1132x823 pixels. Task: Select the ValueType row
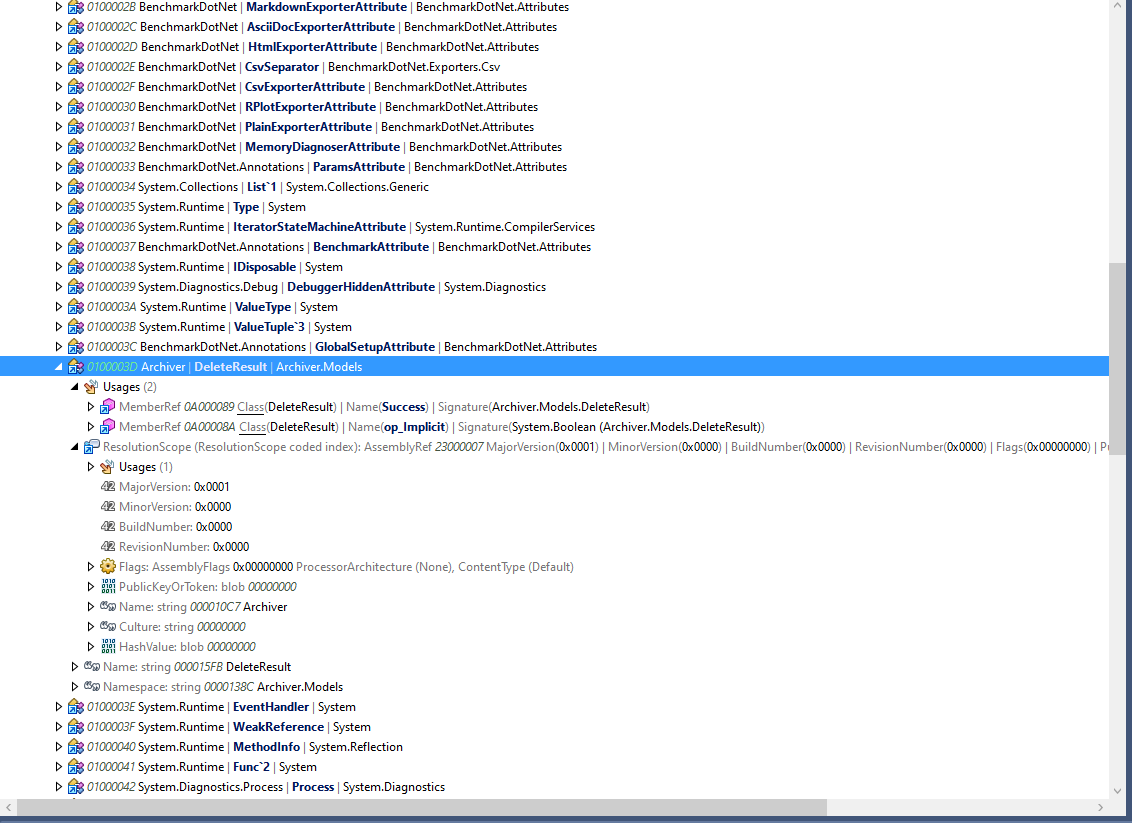tap(554, 307)
